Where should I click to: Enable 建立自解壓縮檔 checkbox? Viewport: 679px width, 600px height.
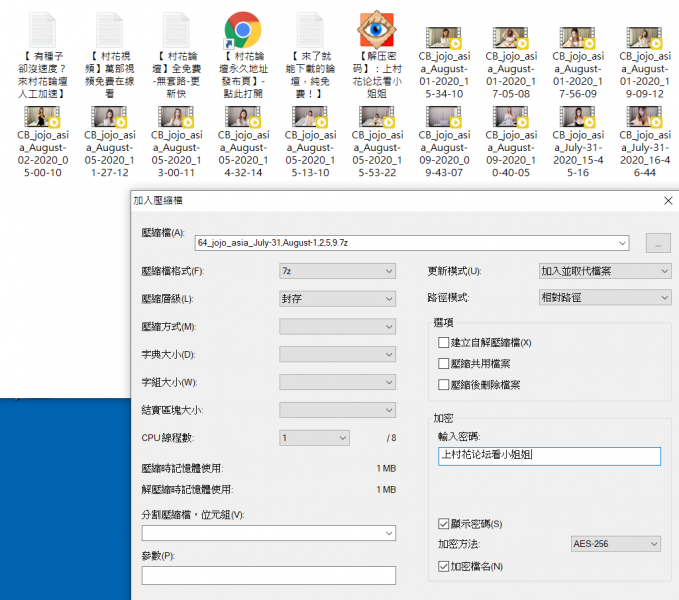(444, 342)
